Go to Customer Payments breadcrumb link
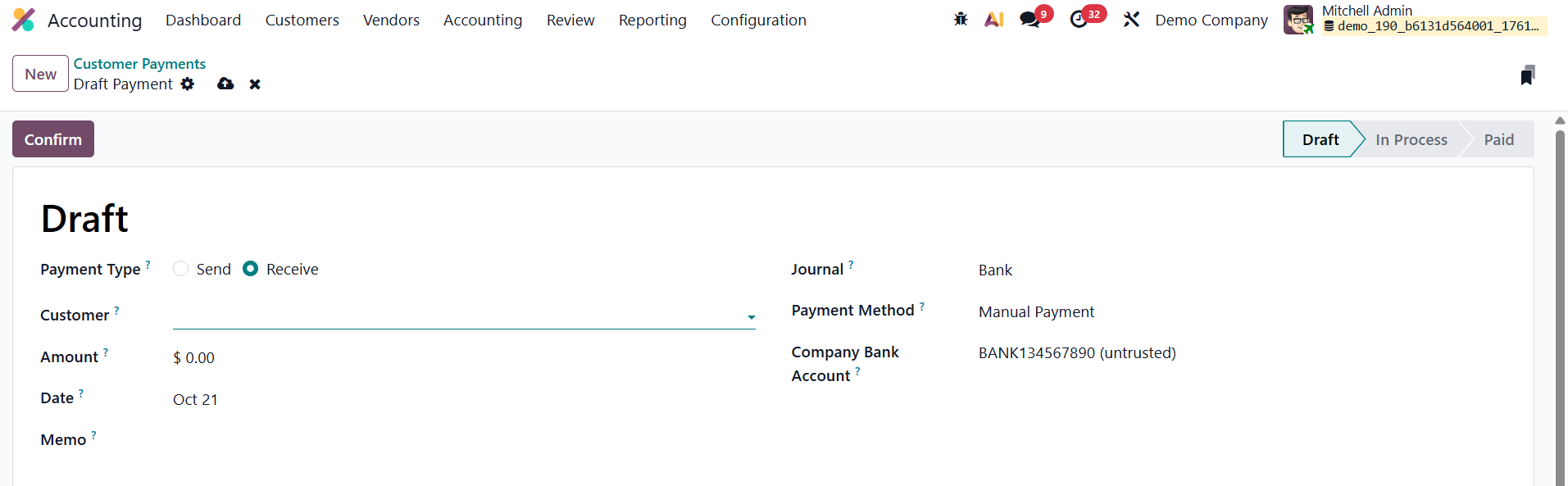Image resolution: width=1568 pixels, height=486 pixels. pyautogui.click(x=139, y=63)
